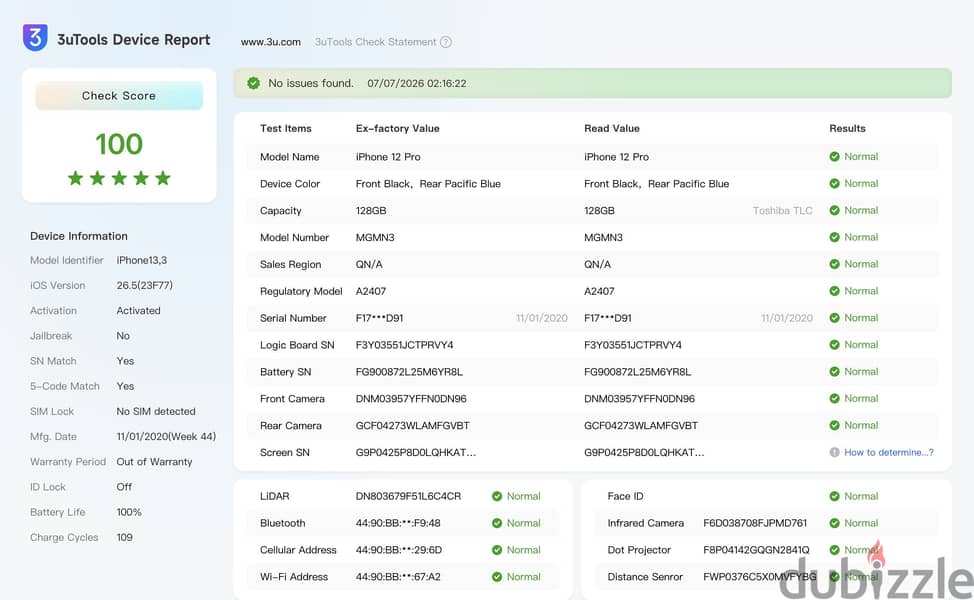This screenshot has height=600, width=974.
Task: Click the ex-factory Serial Number F17•••D91
Action: (379, 318)
